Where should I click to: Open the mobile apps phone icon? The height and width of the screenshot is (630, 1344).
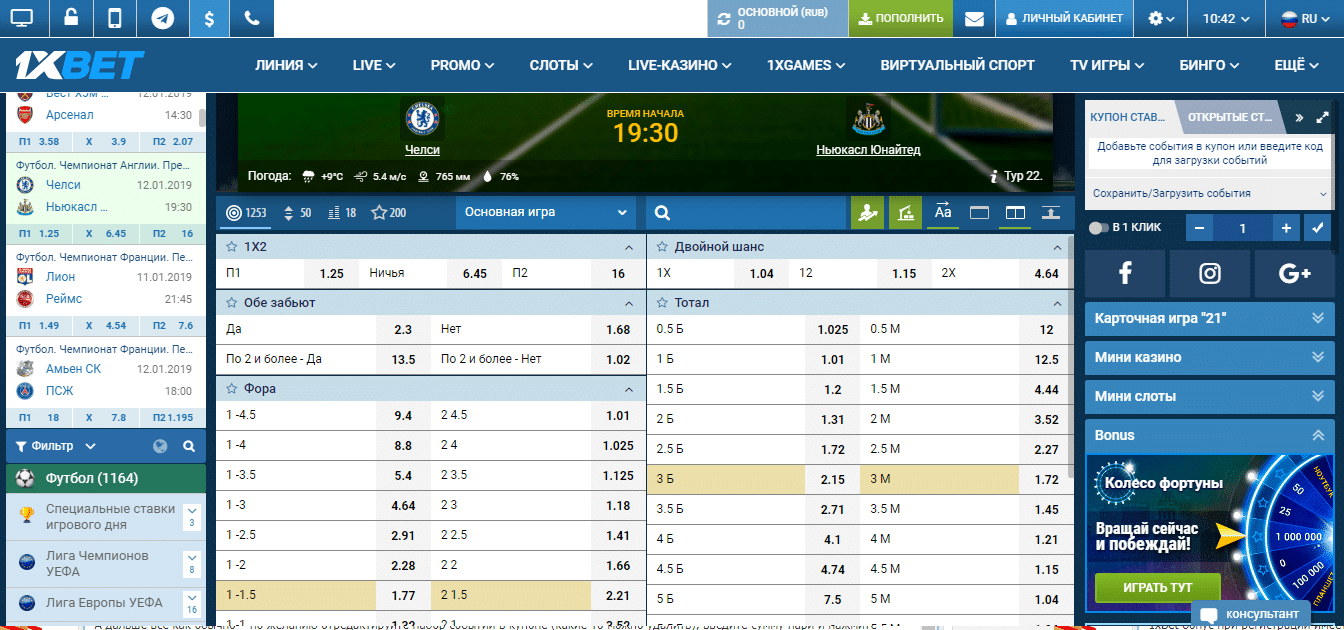click(x=115, y=18)
